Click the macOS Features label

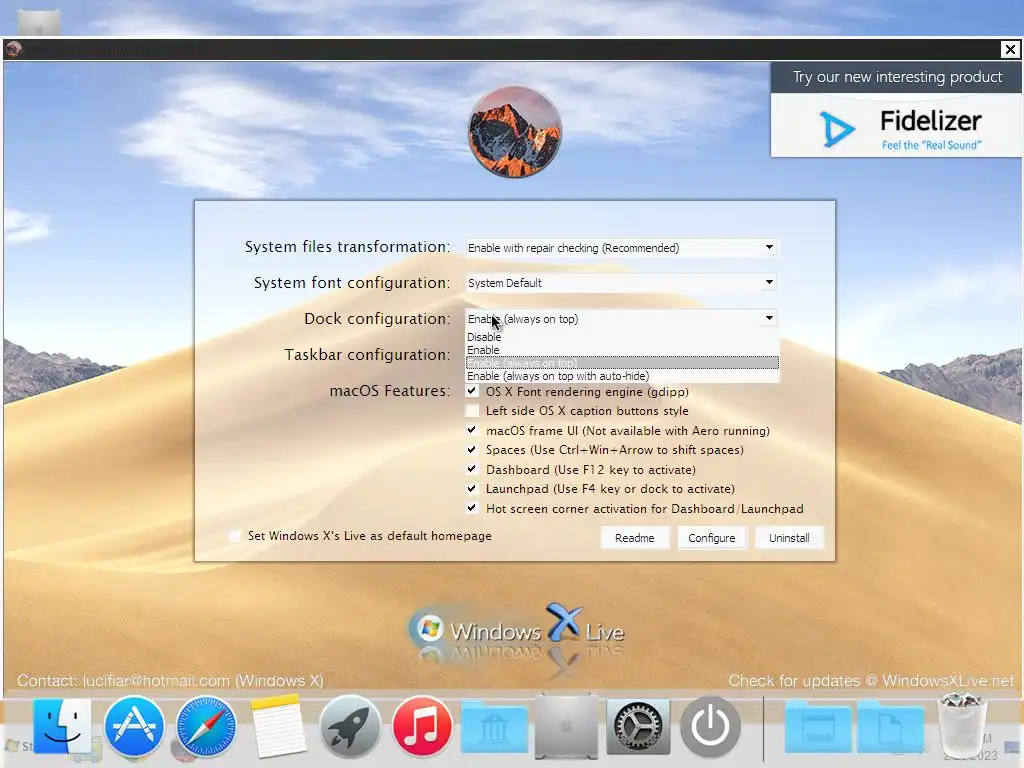390,391
